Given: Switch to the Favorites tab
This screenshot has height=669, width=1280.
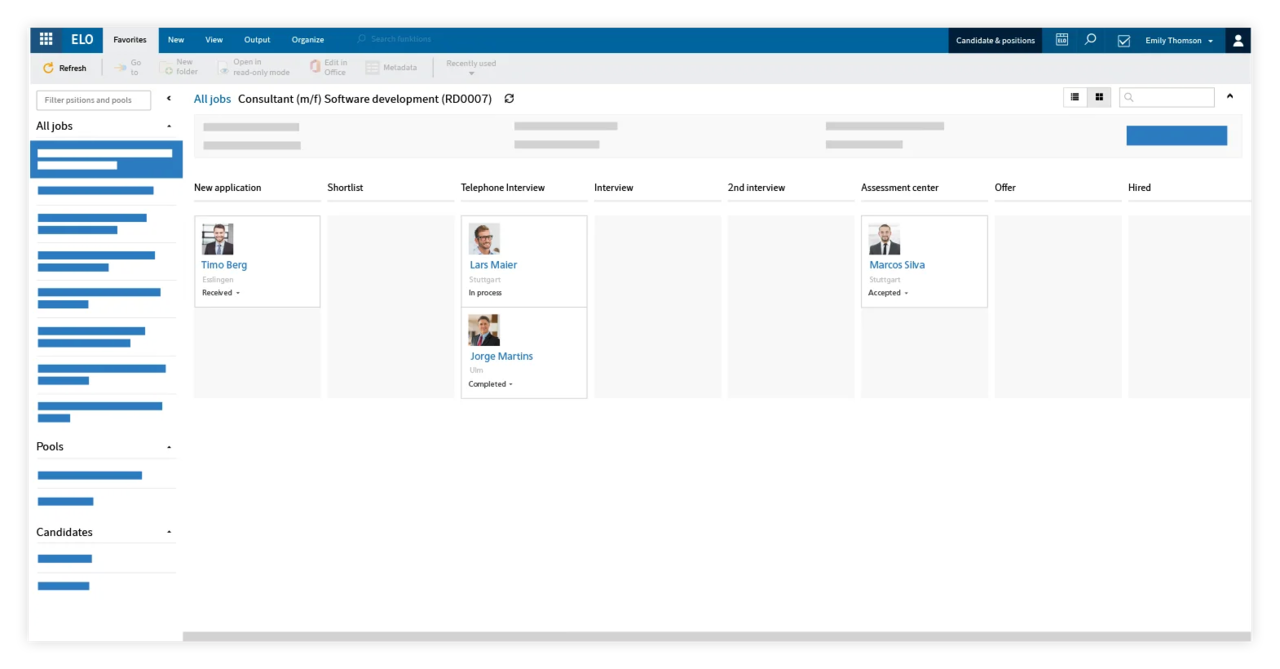Looking at the screenshot, I should [x=129, y=39].
